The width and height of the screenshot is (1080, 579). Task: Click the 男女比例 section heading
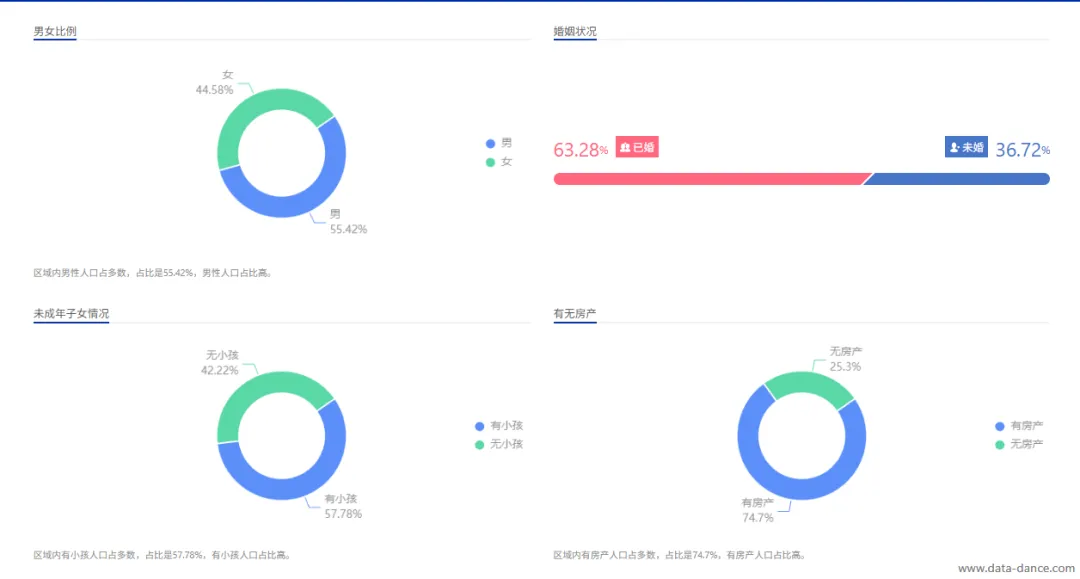(55, 32)
